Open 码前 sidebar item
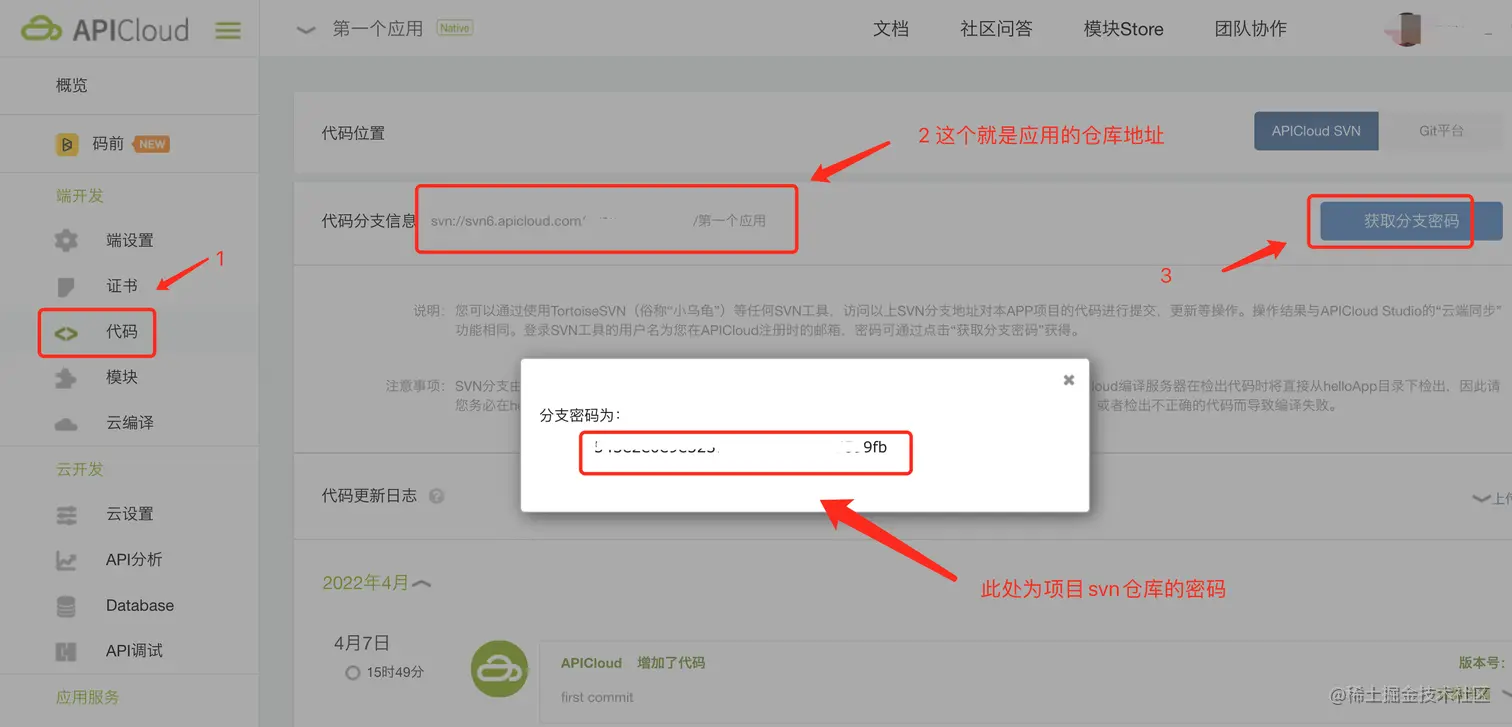This screenshot has height=727, width=1512. pyautogui.click(x=109, y=144)
